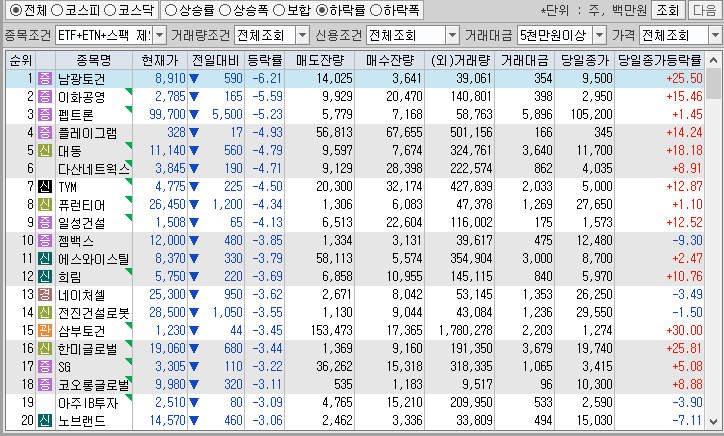This screenshot has width=724, height=436.
Task: Sort by 전일대비 column header
Action: tap(216, 61)
